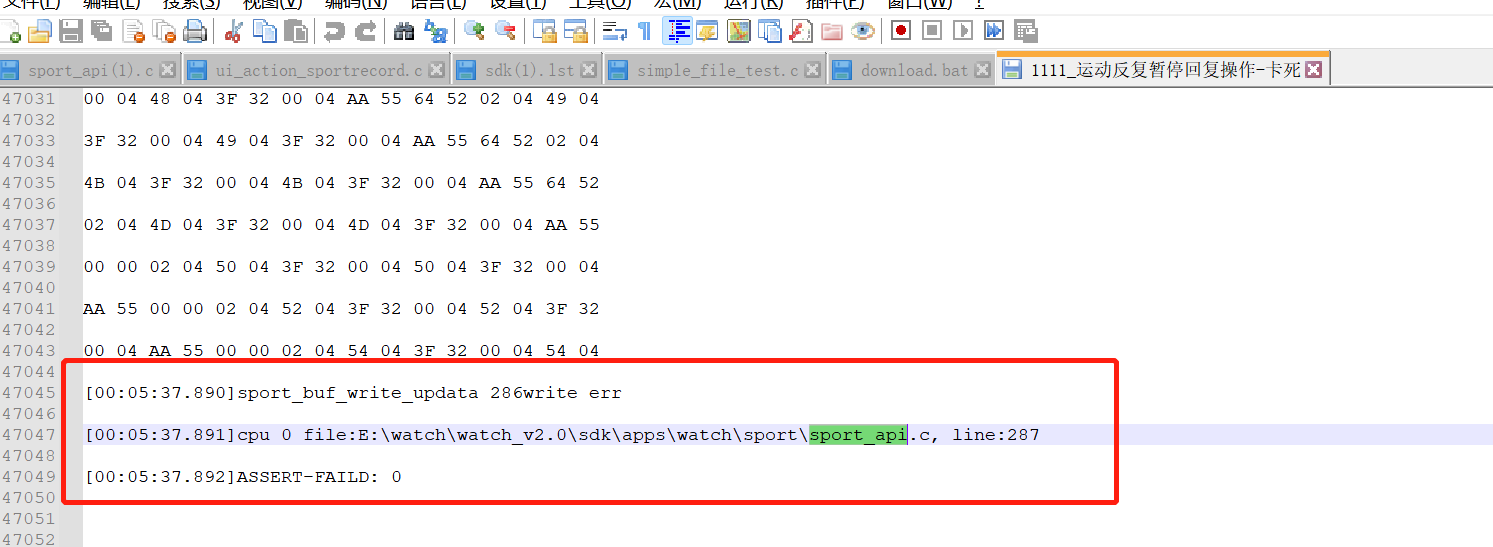
Task: Open the Function List icon
Action: click(x=801, y=32)
